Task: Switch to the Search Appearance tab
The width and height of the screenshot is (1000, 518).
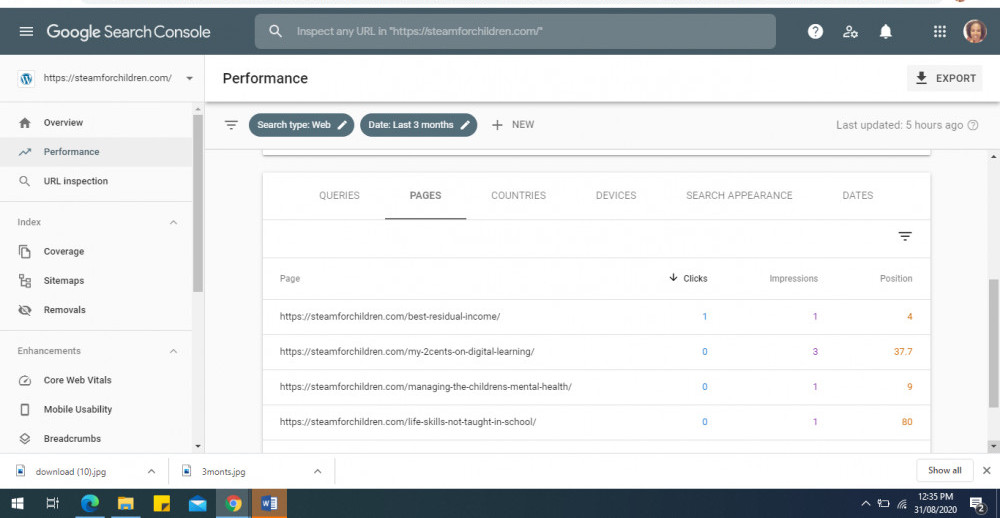Action: pos(739,195)
